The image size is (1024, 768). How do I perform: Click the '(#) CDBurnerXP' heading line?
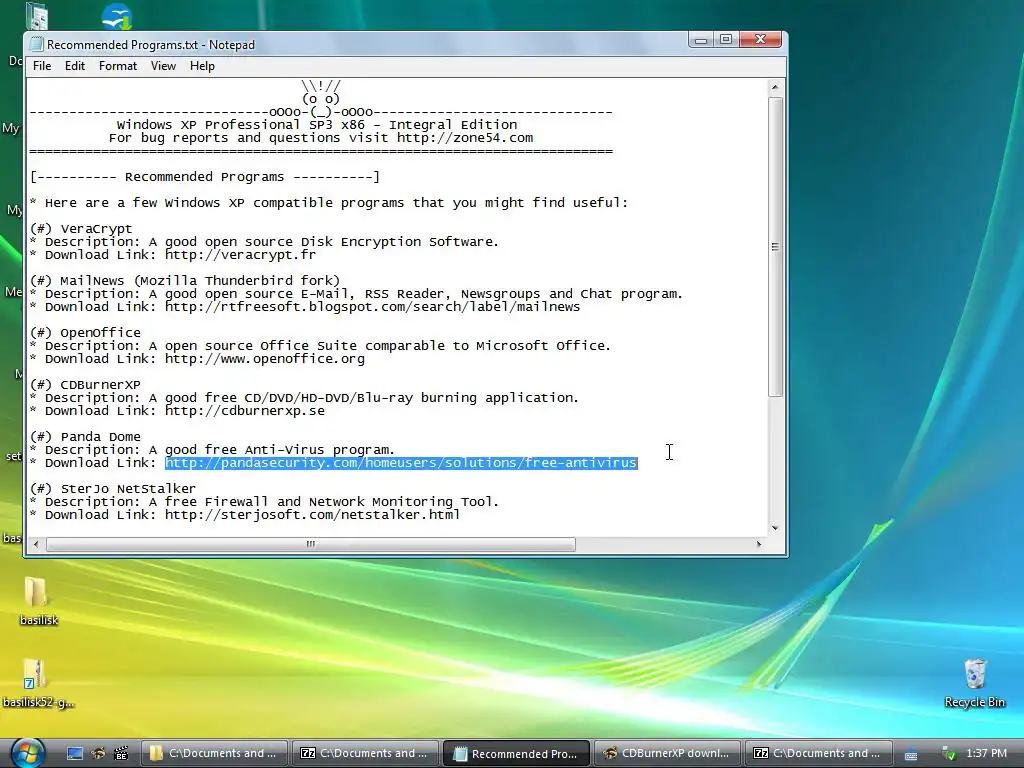click(85, 385)
